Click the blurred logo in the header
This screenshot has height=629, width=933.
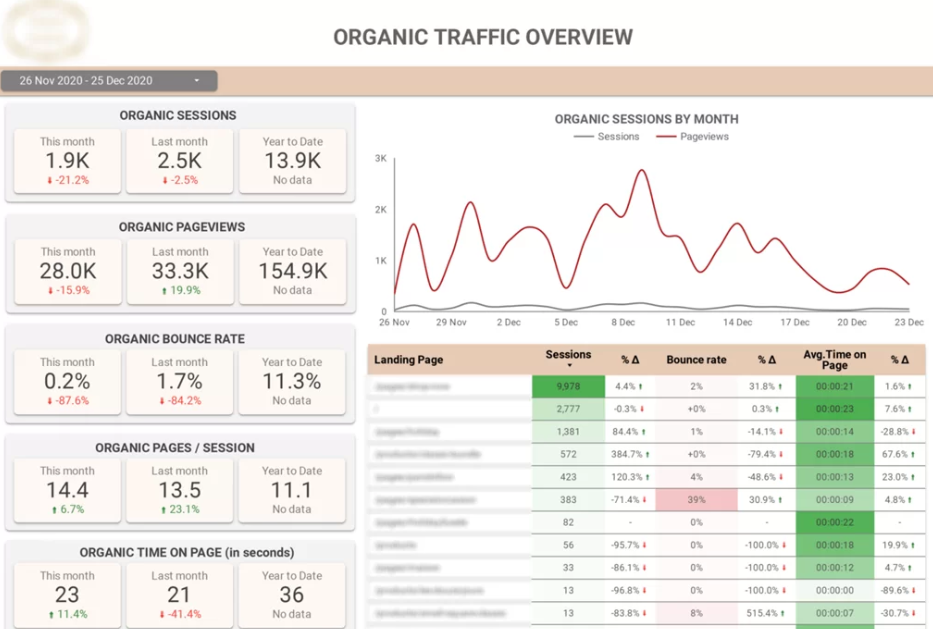pyautogui.click(x=45, y=32)
